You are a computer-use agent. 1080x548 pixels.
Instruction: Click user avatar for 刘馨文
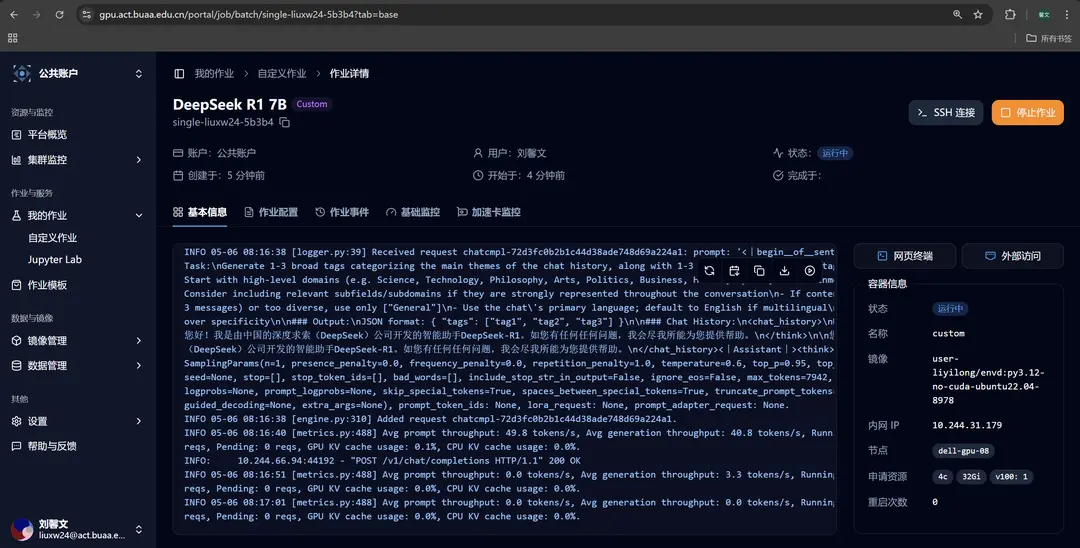(22, 529)
